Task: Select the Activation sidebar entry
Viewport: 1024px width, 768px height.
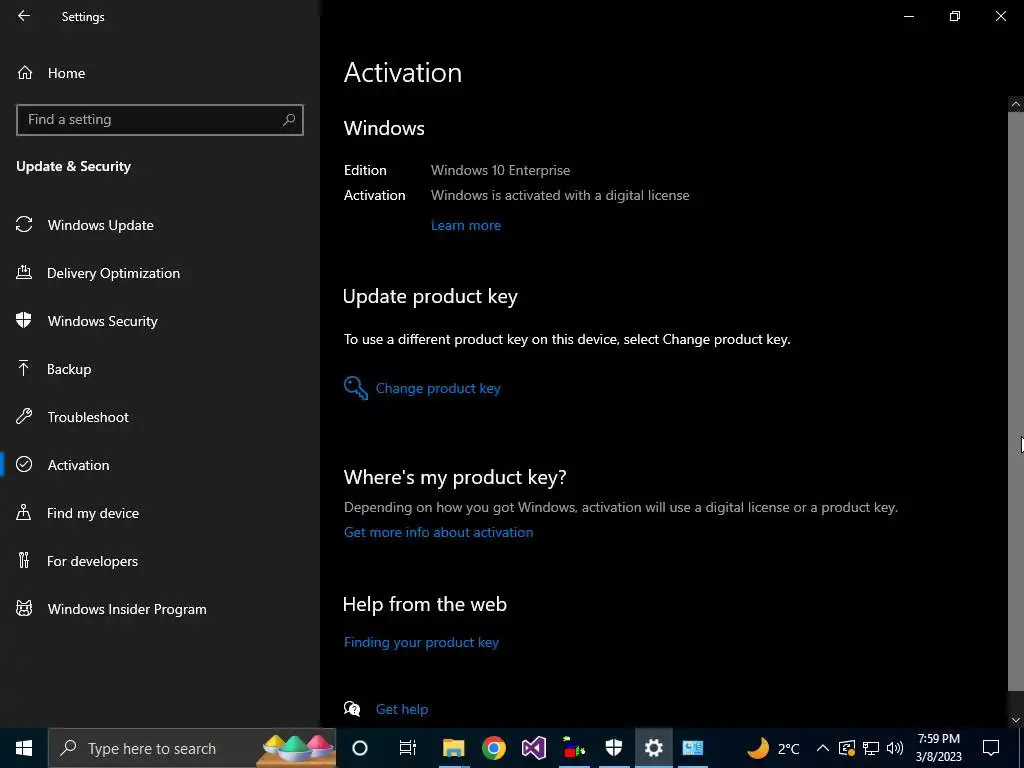Action: click(78, 465)
